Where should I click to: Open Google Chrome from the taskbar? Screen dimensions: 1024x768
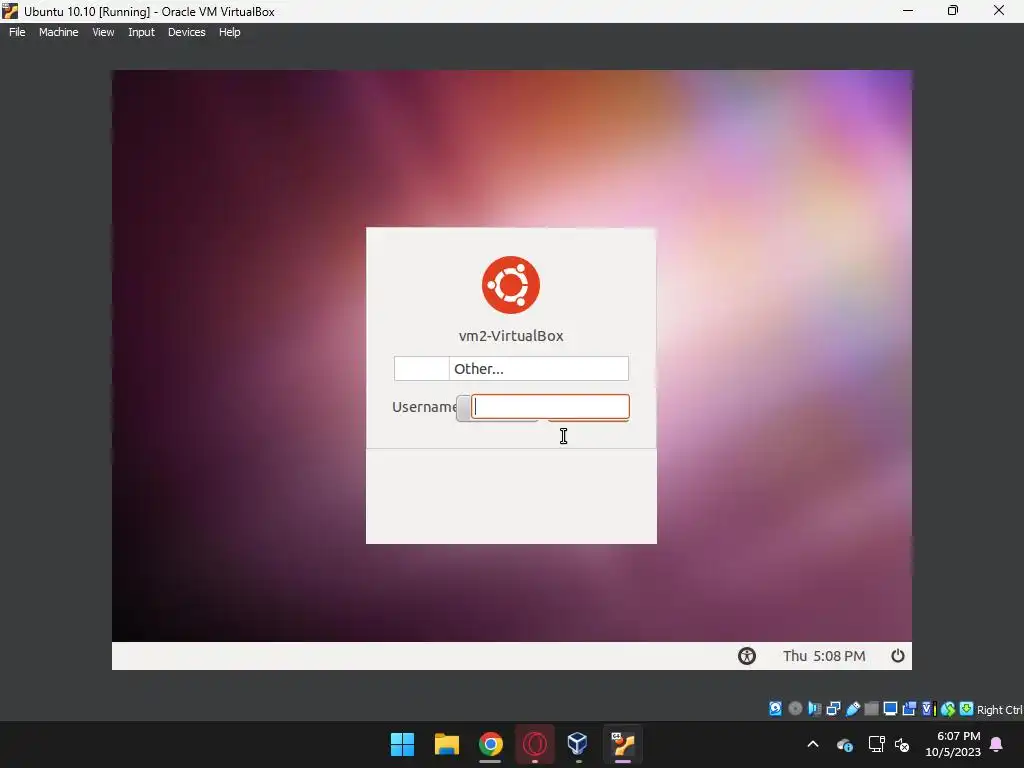click(490, 744)
